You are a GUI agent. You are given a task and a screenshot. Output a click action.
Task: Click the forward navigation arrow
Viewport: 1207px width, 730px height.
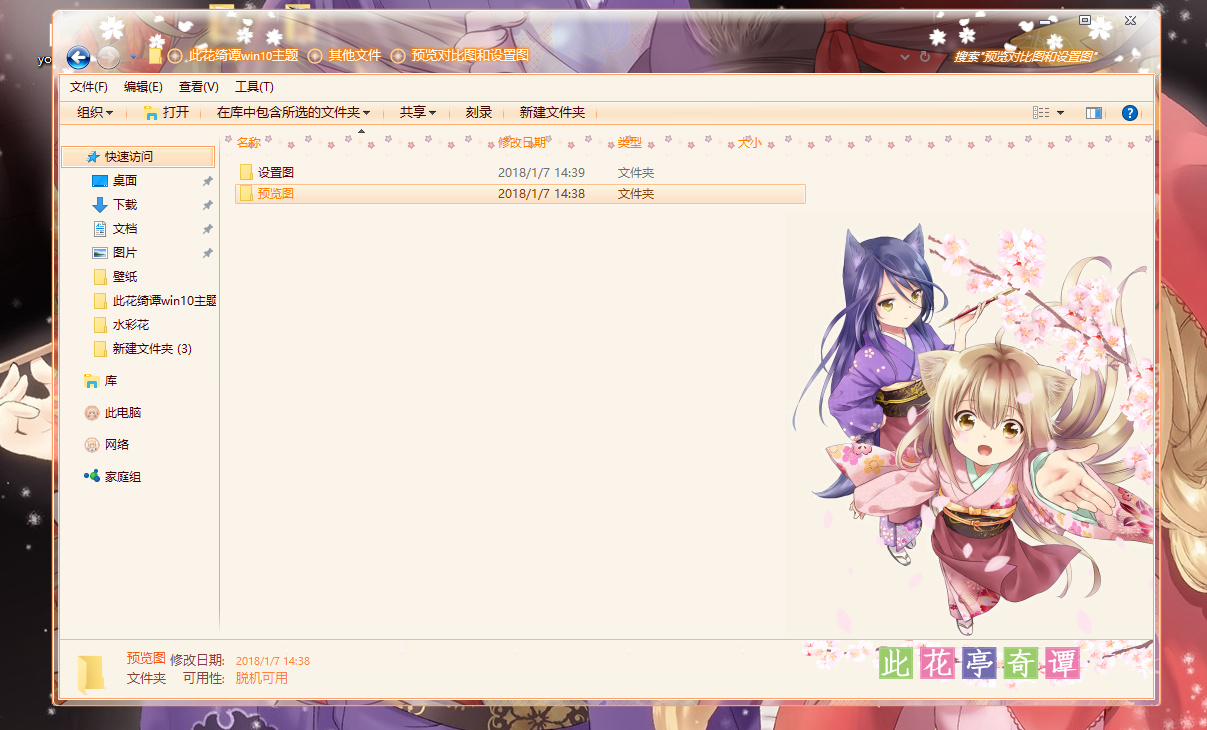(107, 57)
